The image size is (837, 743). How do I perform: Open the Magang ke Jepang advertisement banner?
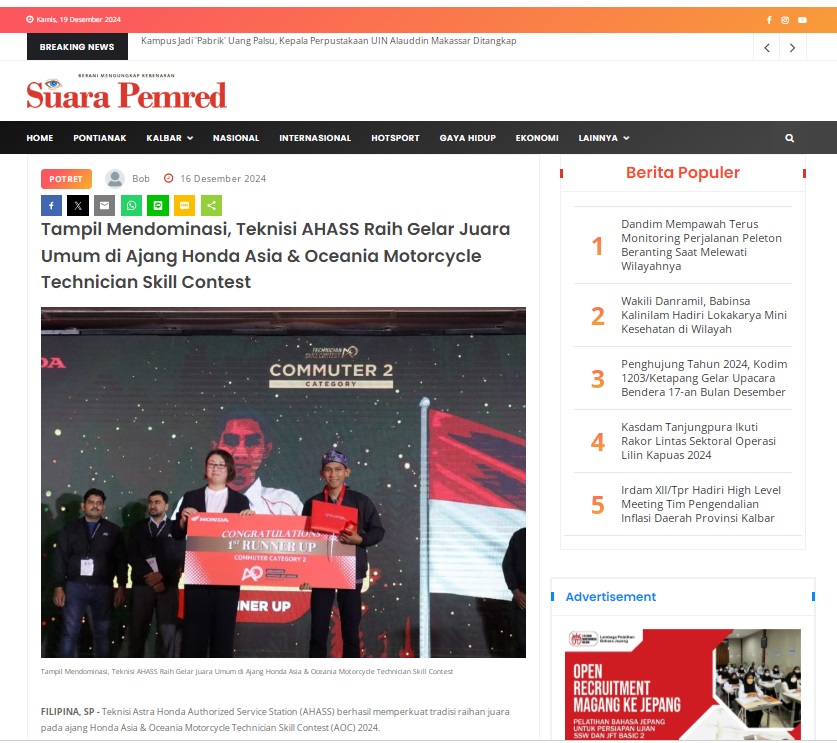pyautogui.click(x=683, y=685)
